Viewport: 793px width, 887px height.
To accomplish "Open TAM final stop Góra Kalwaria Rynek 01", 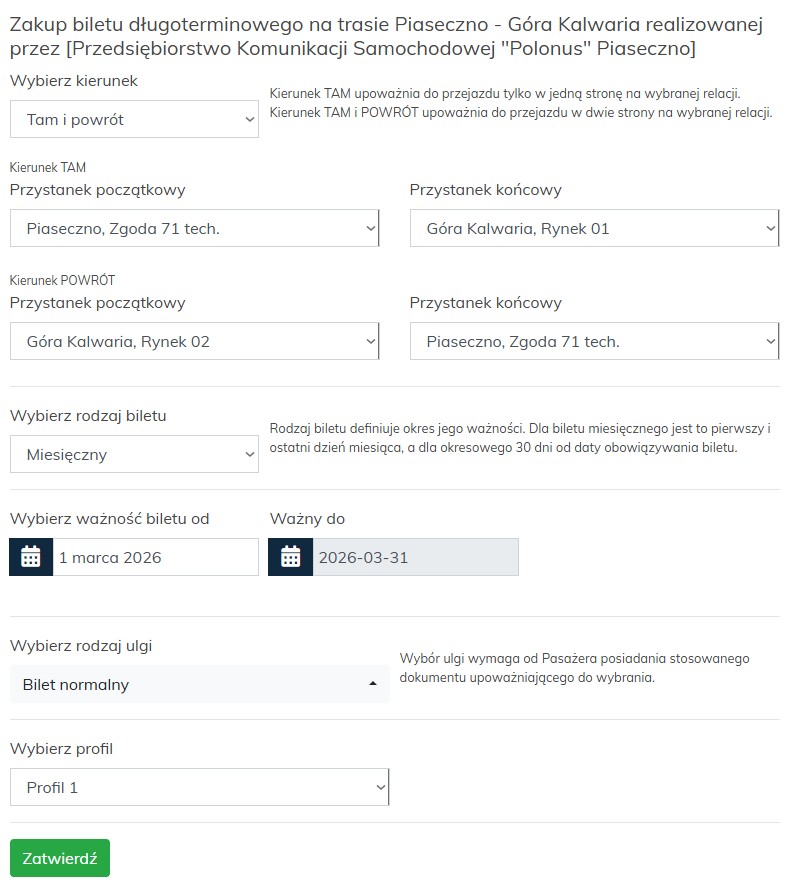I will click(594, 229).
